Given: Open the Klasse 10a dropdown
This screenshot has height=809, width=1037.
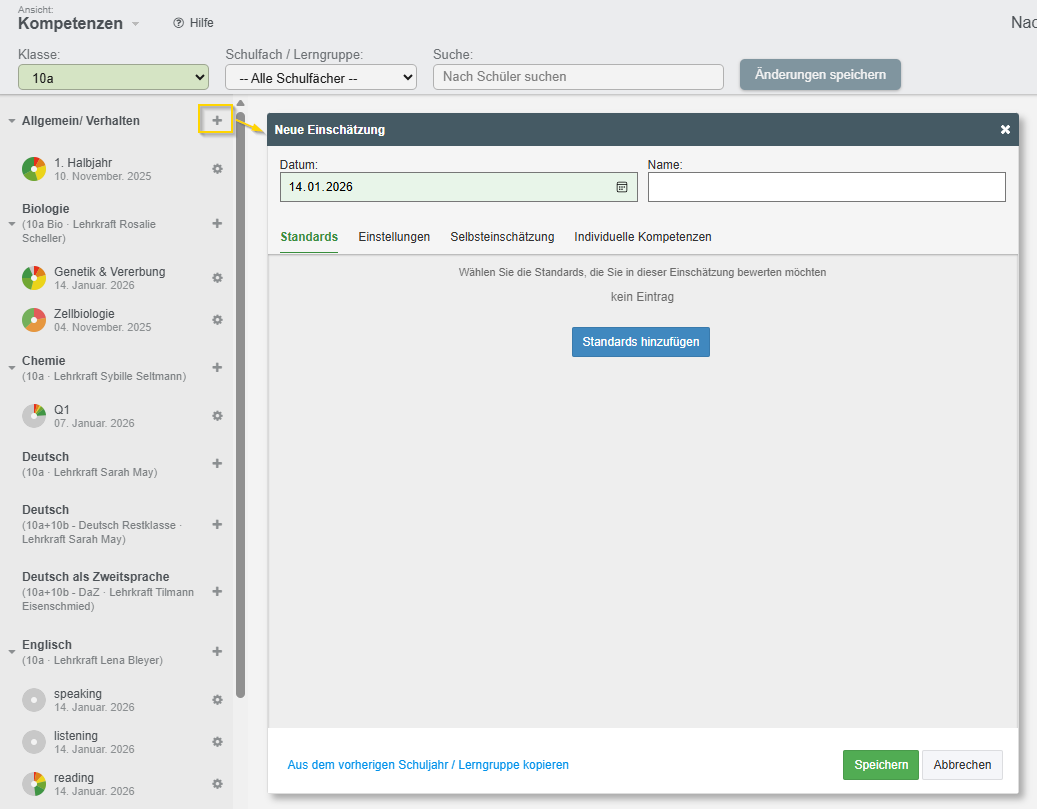Looking at the screenshot, I should (x=113, y=77).
